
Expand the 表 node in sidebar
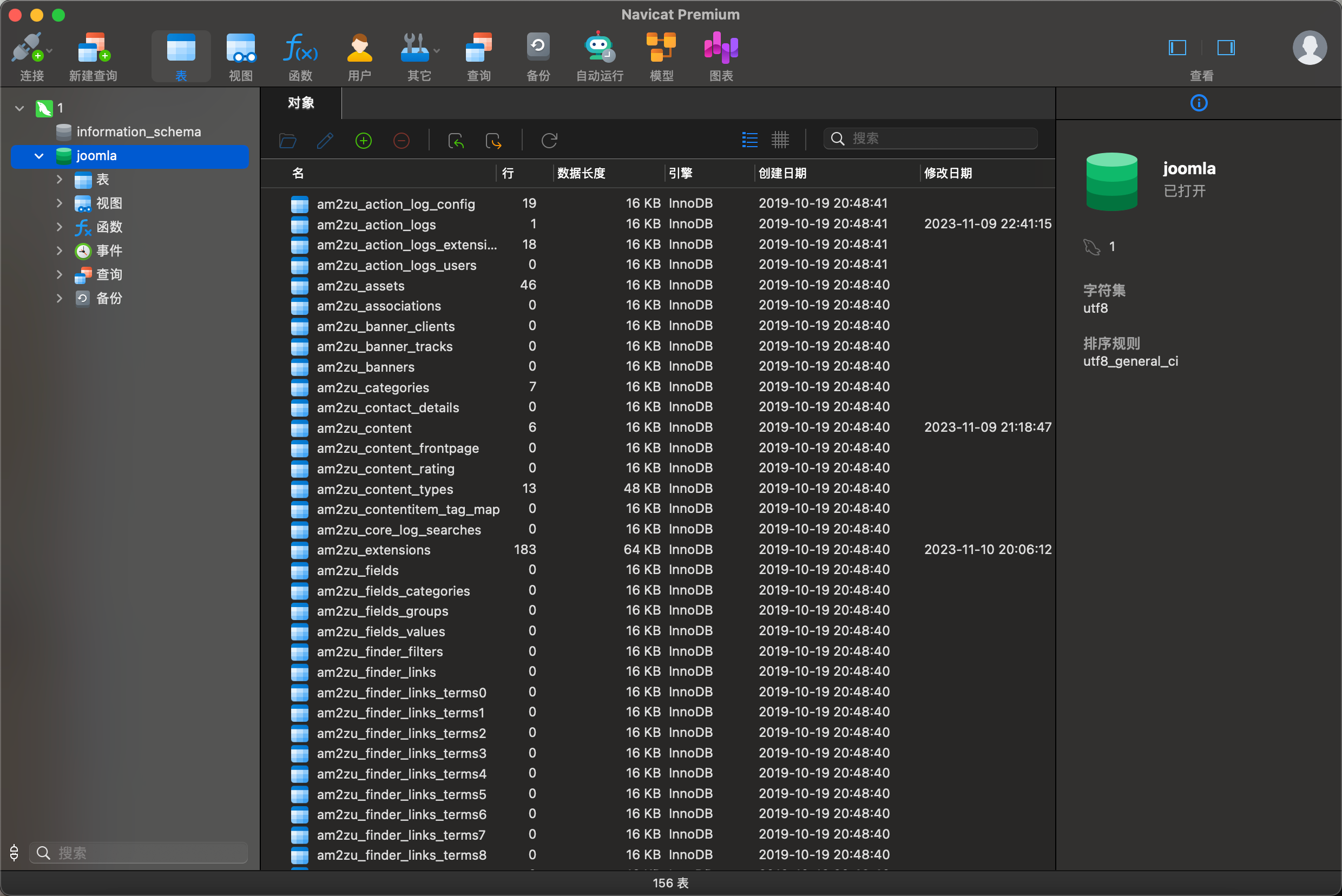point(60,180)
